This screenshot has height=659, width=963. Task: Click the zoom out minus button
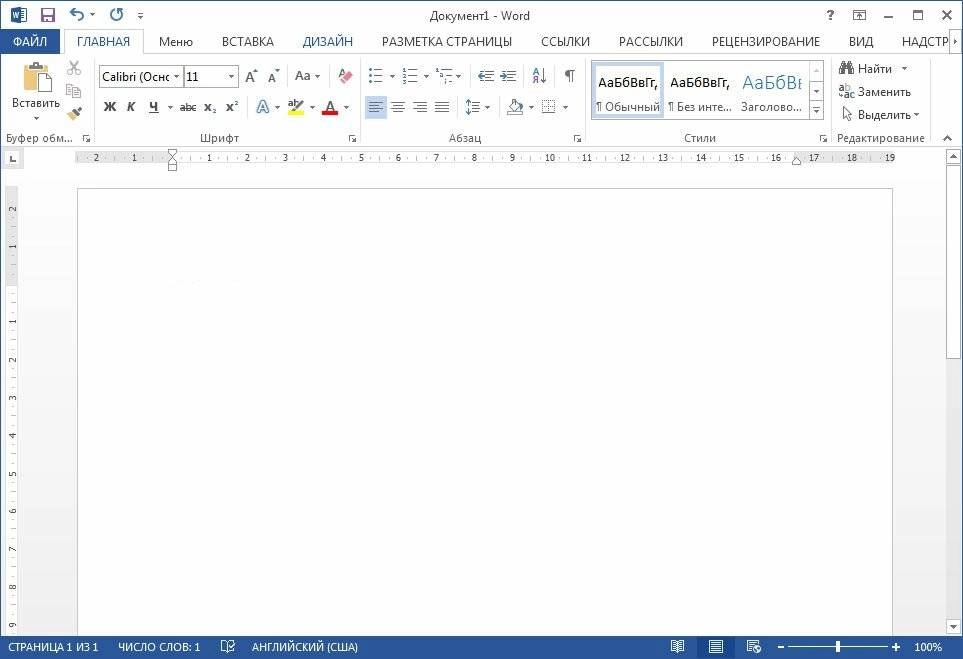(781, 647)
